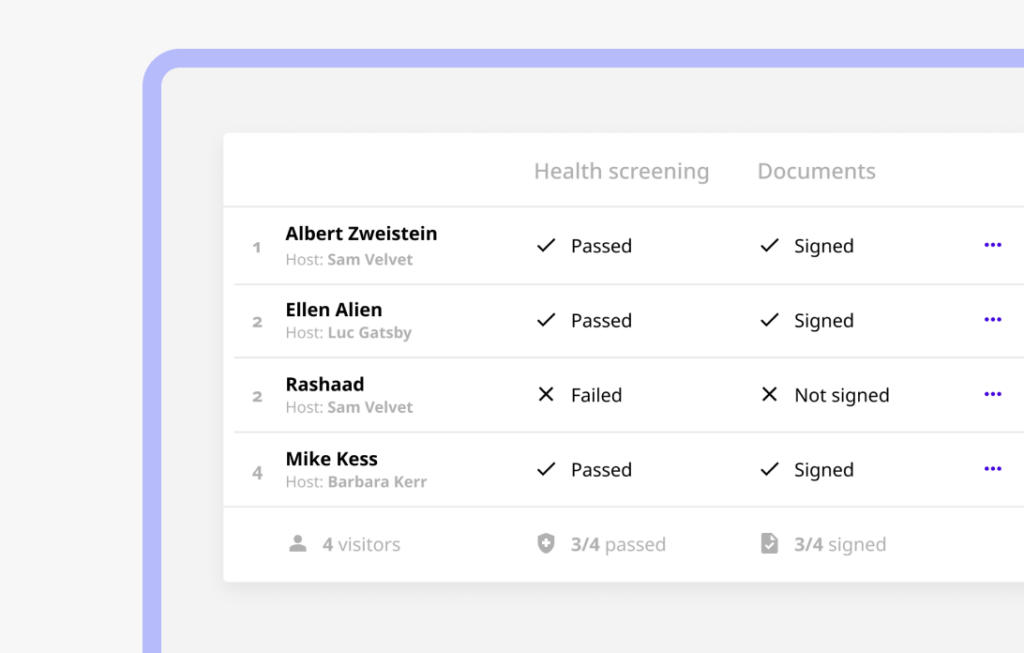This screenshot has height=653, width=1024.
Task: Open host Luc Gatsby's profile link
Action: click(369, 333)
